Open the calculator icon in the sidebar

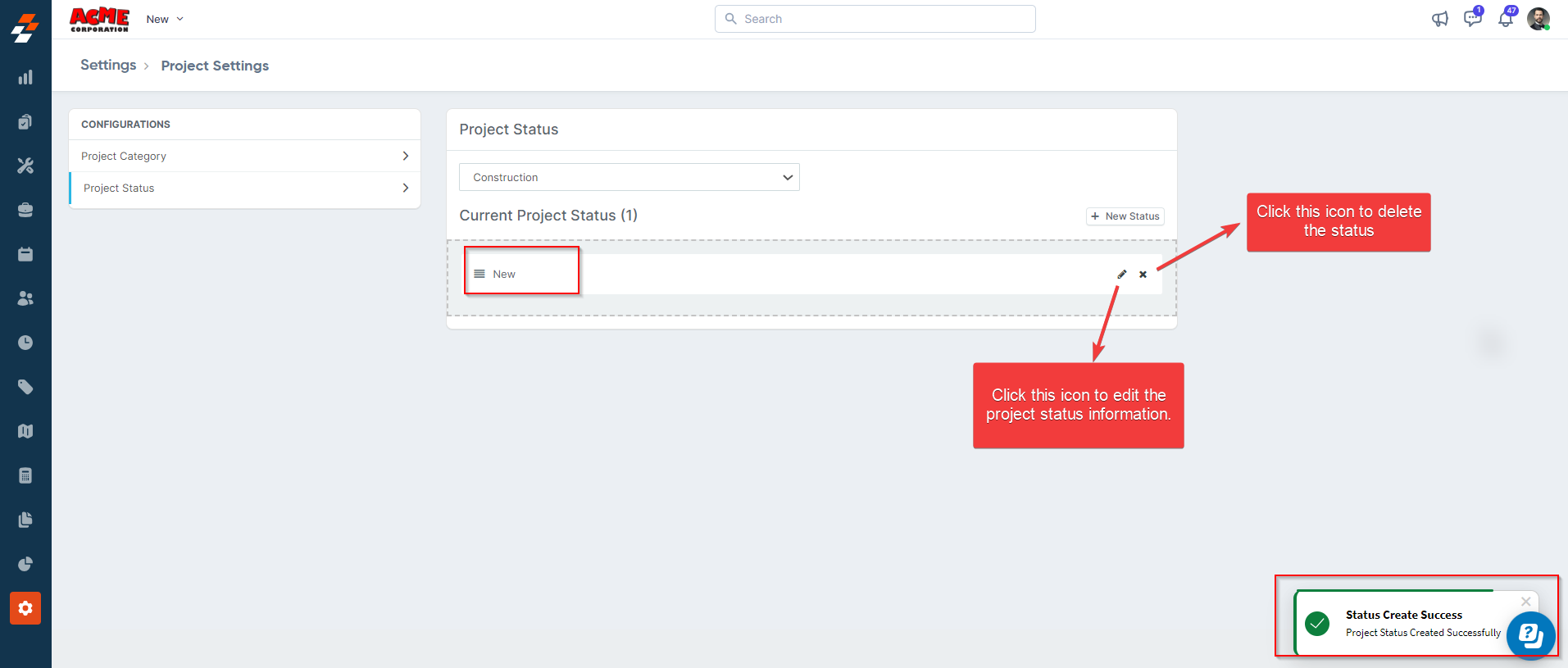[x=25, y=475]
